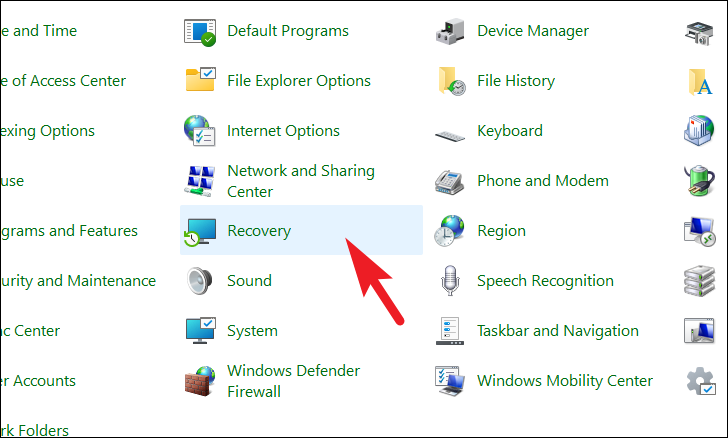Viewport: 728px width, 438px height.
Task: Click the Programs and Features link
Action: click(x=70, y=231)
